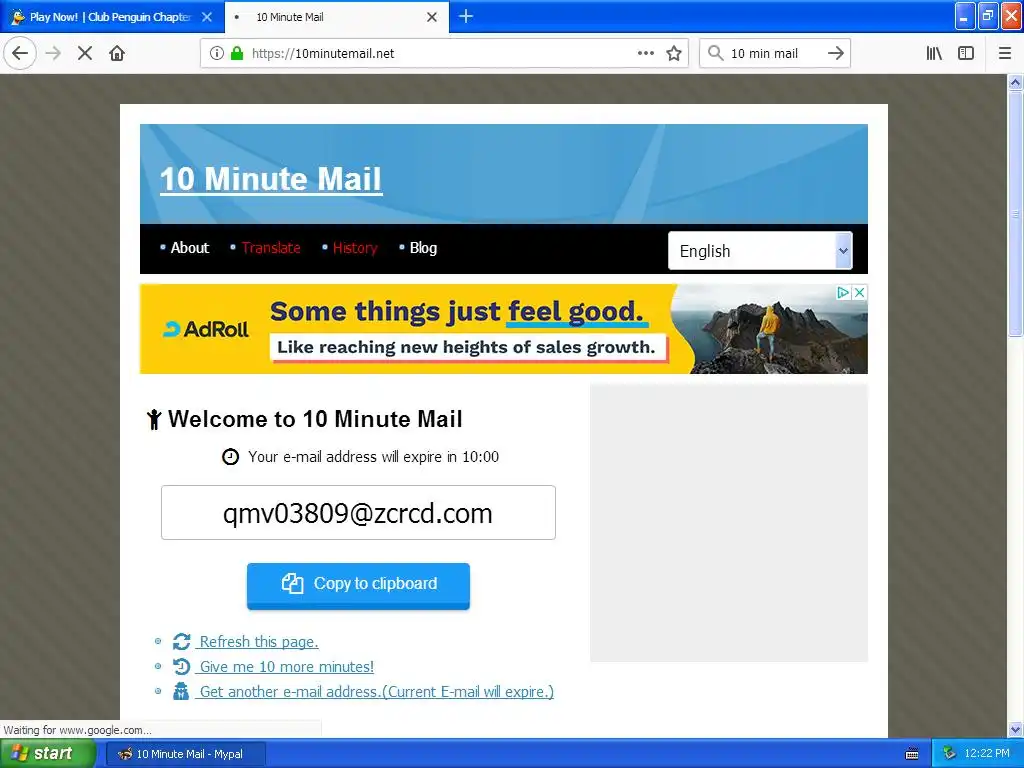
Task: Click the Copy to clipboard button
Action: [358, 585]
